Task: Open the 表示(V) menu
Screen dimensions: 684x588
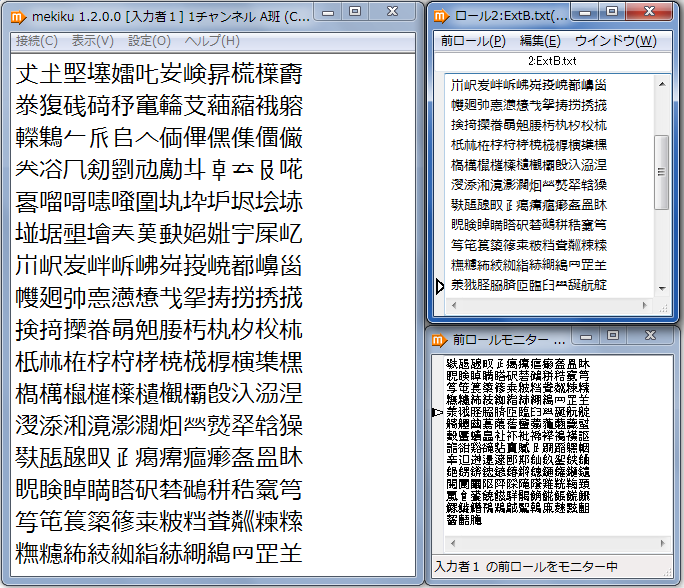Action: 93,41
